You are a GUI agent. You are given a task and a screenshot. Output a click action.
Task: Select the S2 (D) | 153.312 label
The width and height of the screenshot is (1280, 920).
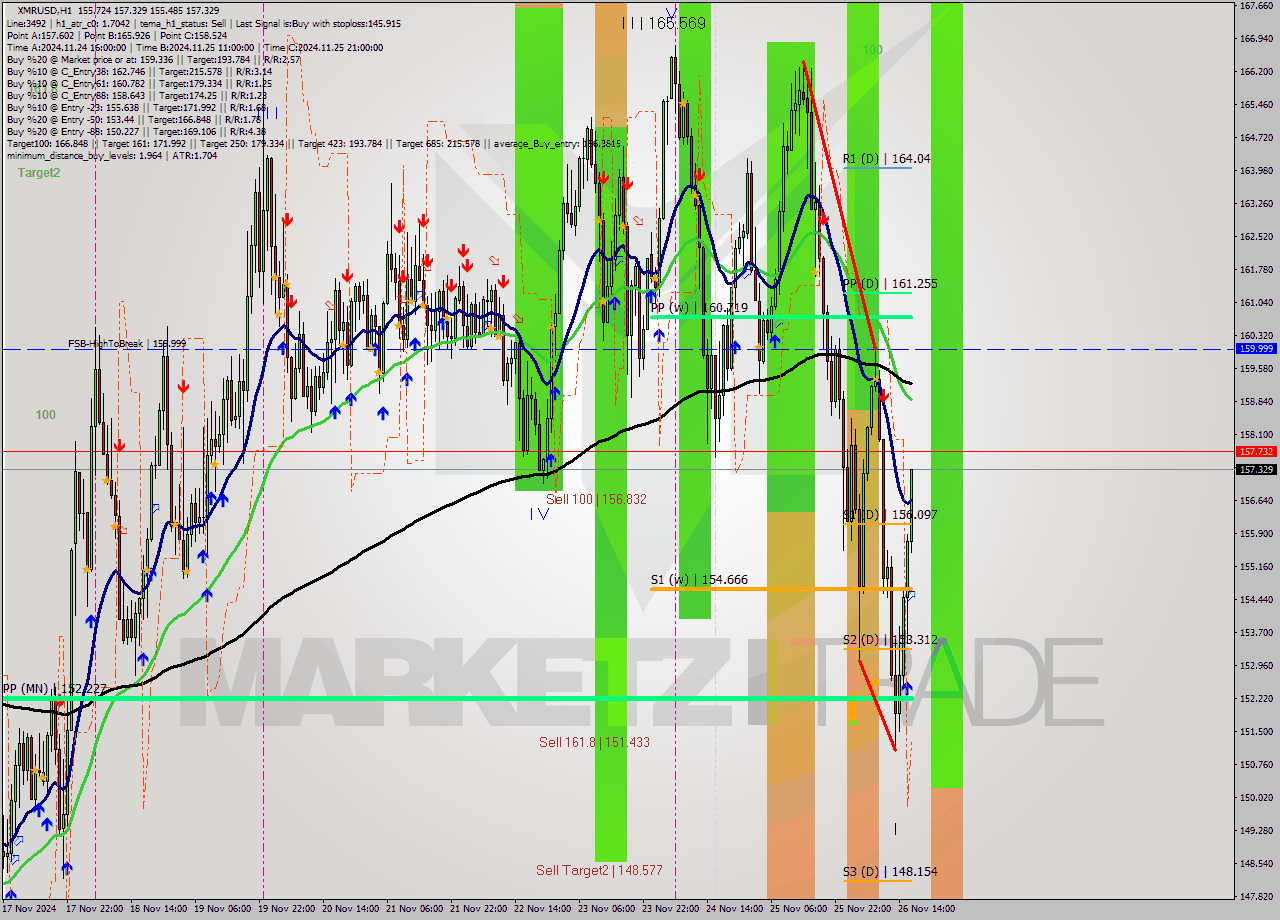[x=890, y=640]
